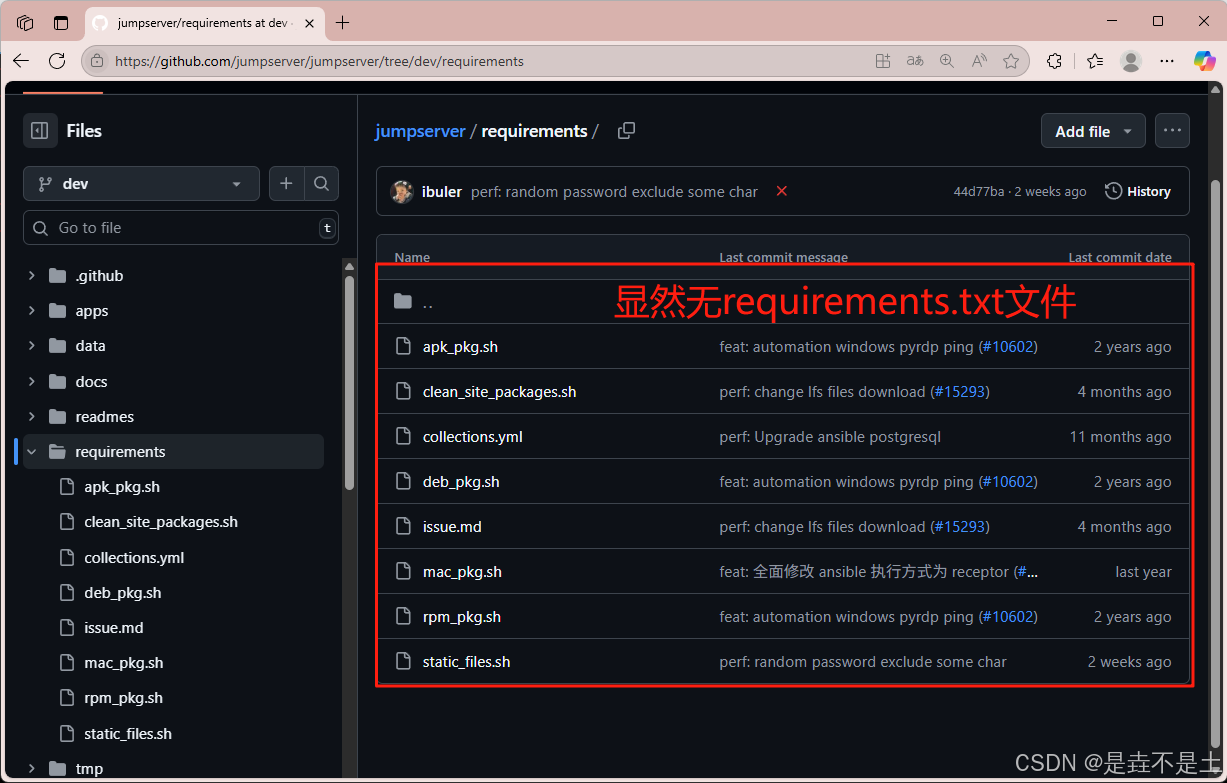Open PR #10602 link on apk_pkg.sh row
The height and width of the screenshot is (783, 1227).
point(1007,347)
